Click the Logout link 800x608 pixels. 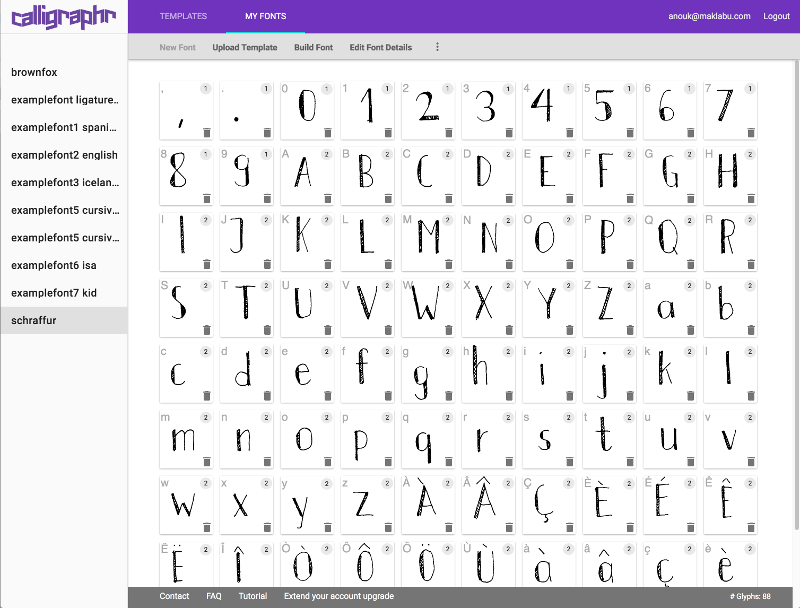(x=777, y=16)
